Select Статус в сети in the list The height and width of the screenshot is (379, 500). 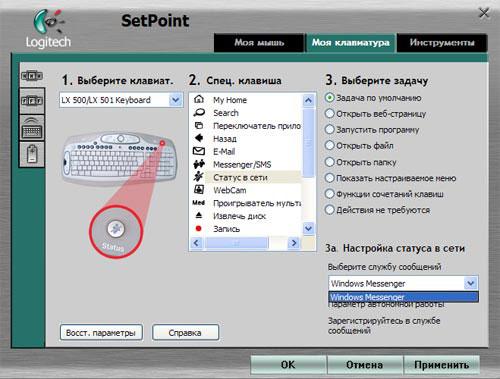coord(240,177)
